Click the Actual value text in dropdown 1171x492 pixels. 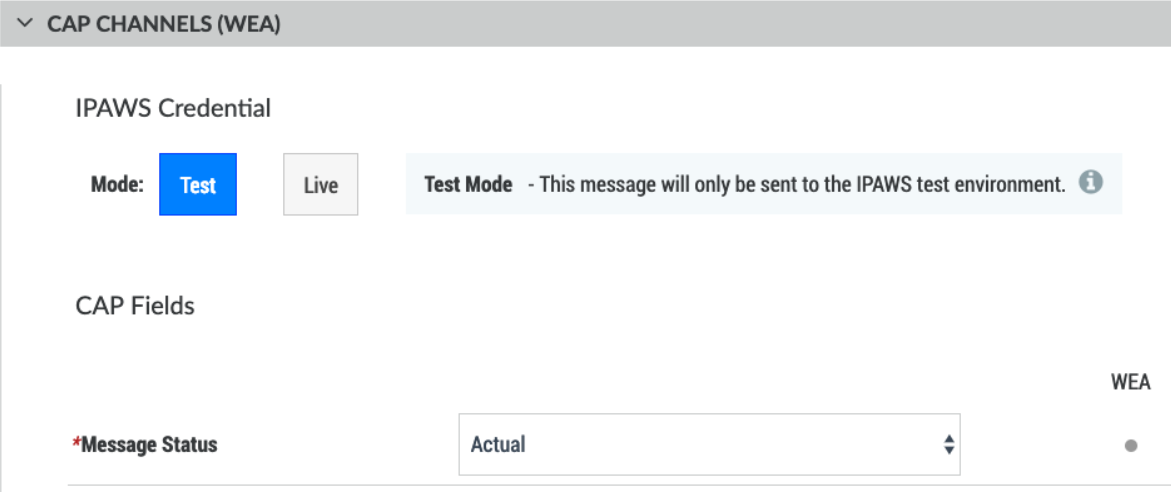498,444
